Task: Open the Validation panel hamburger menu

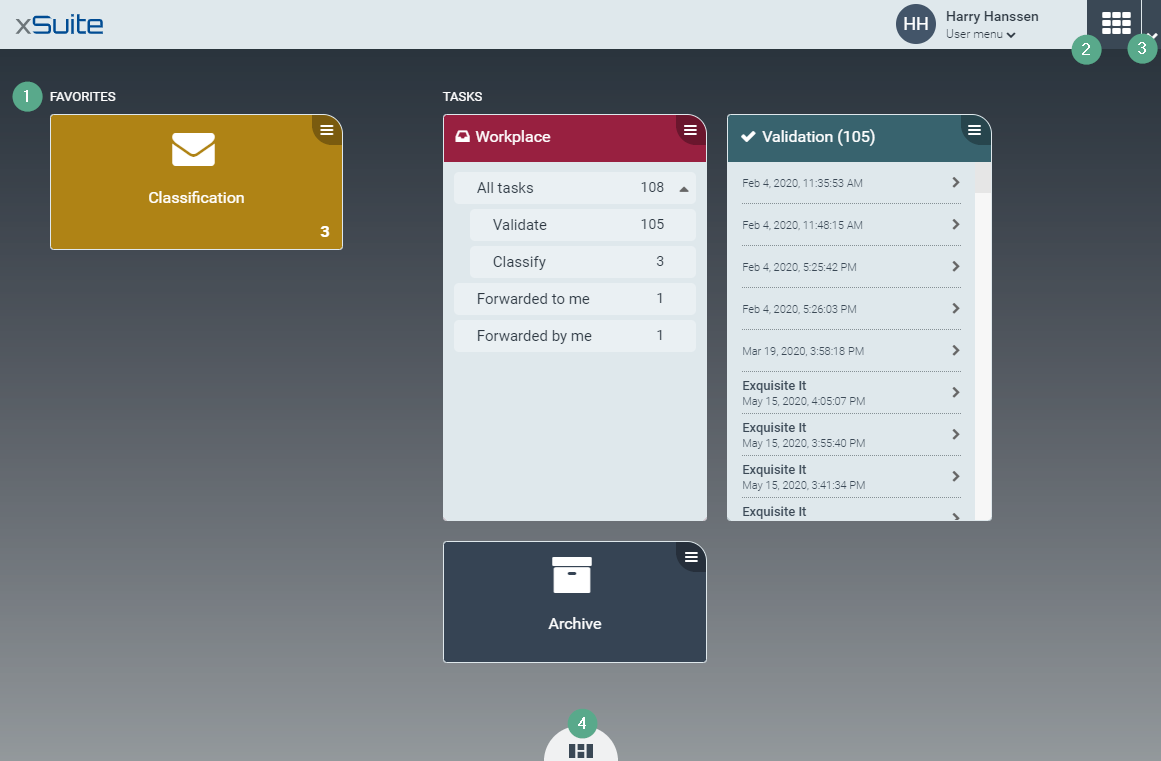Action: point(975,129)
